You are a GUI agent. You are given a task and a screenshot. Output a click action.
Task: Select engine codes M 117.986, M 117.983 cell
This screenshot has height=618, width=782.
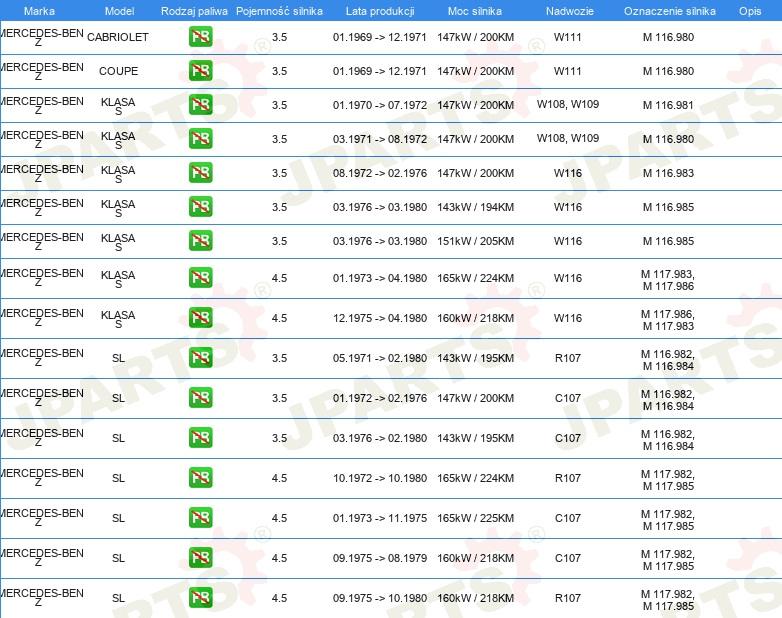[668, 320]
